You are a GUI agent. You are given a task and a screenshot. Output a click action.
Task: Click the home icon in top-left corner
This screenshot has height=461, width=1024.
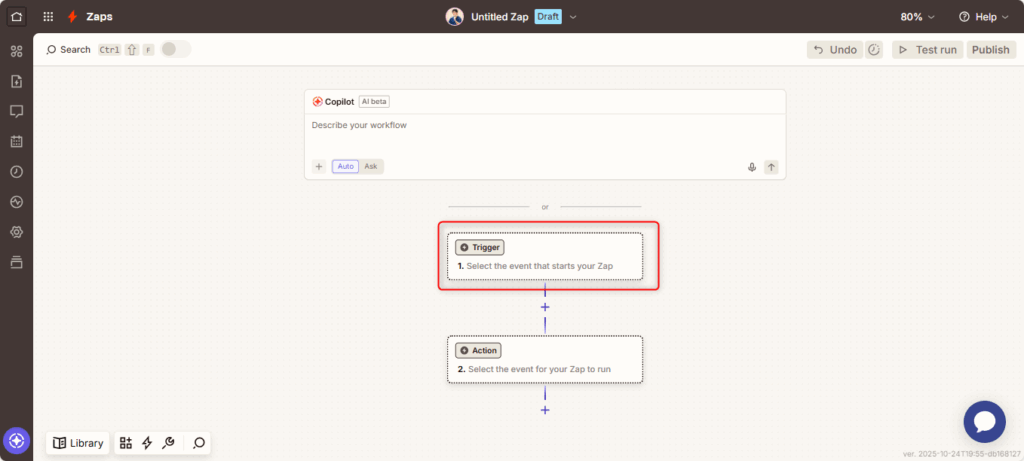click(16, 17)
